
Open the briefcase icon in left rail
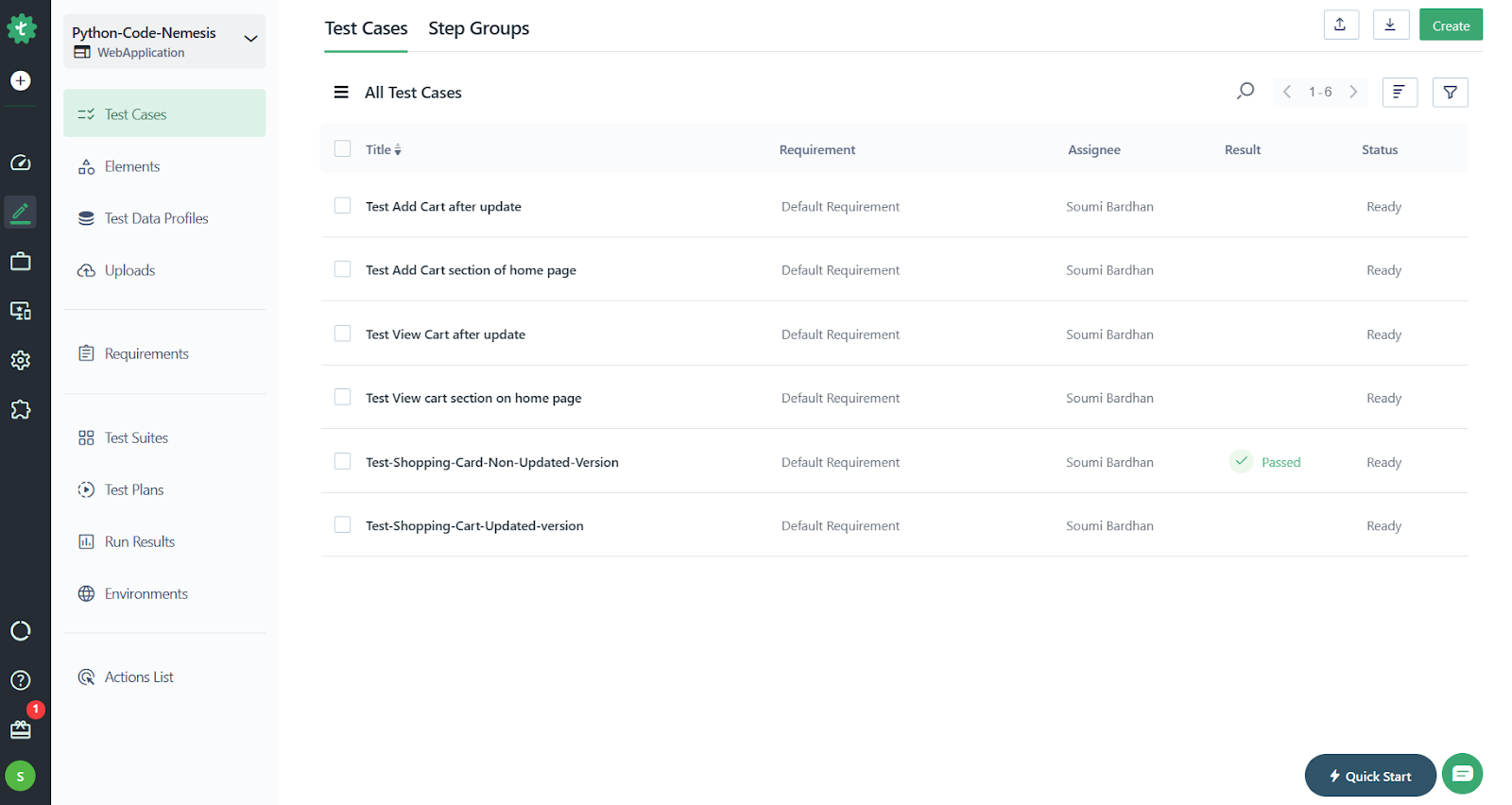21,262
